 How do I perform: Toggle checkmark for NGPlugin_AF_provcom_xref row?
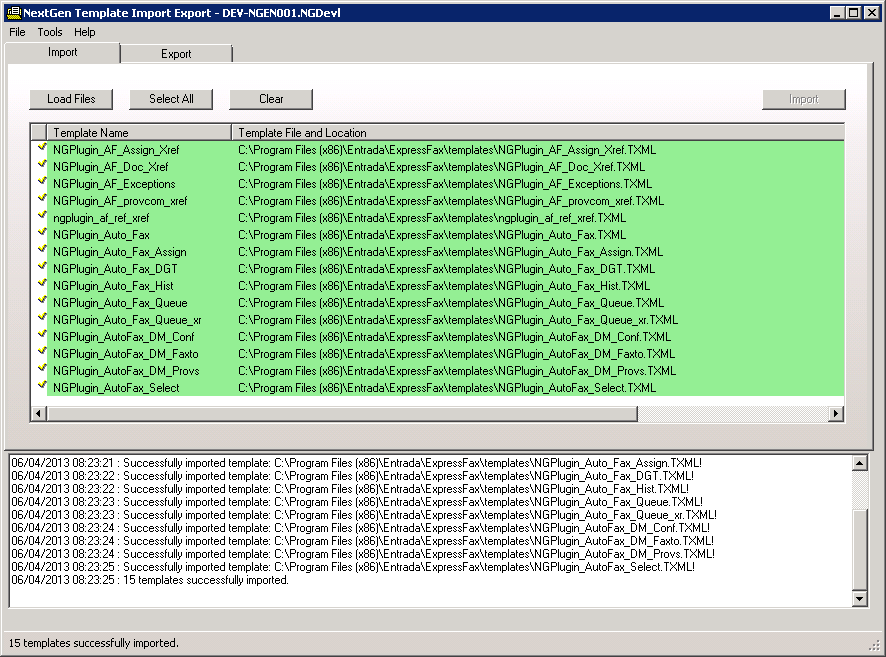point(41,199)
